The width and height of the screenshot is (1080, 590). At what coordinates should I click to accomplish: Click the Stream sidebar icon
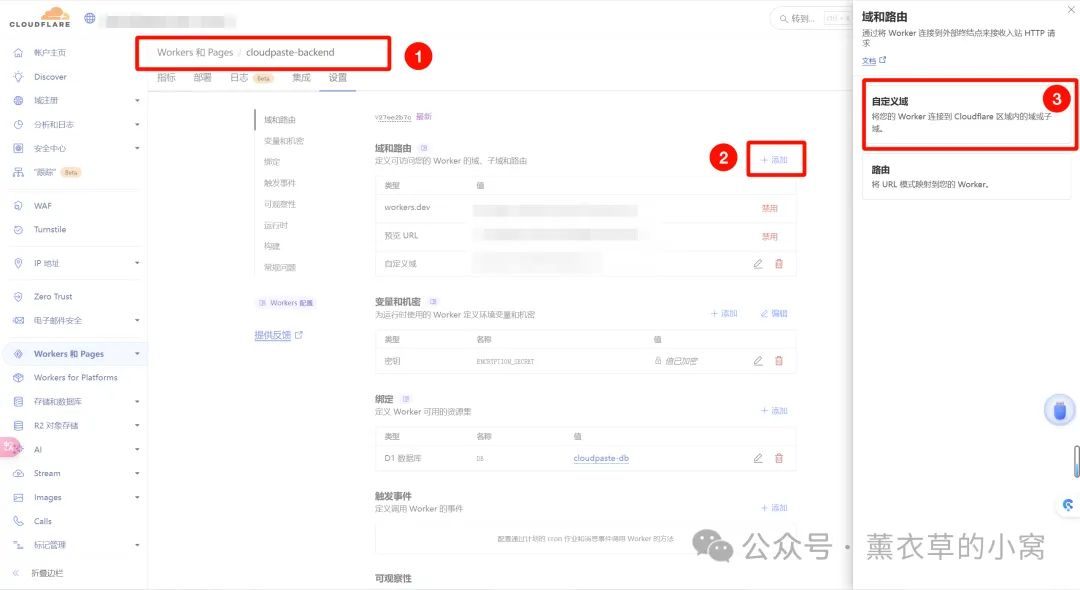pos(19,473)
